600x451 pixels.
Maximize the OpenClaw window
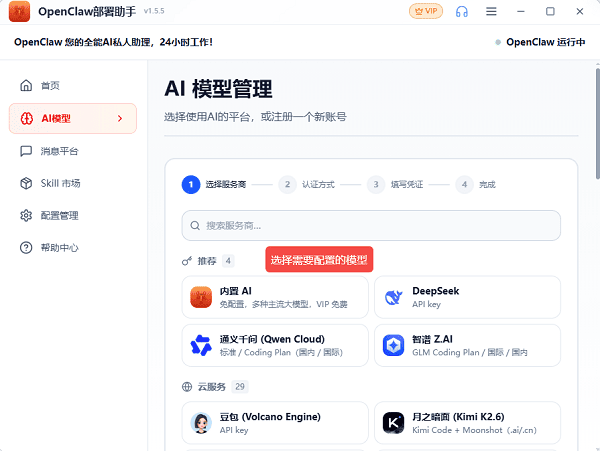pyautogui.click(x=550, y=11)
